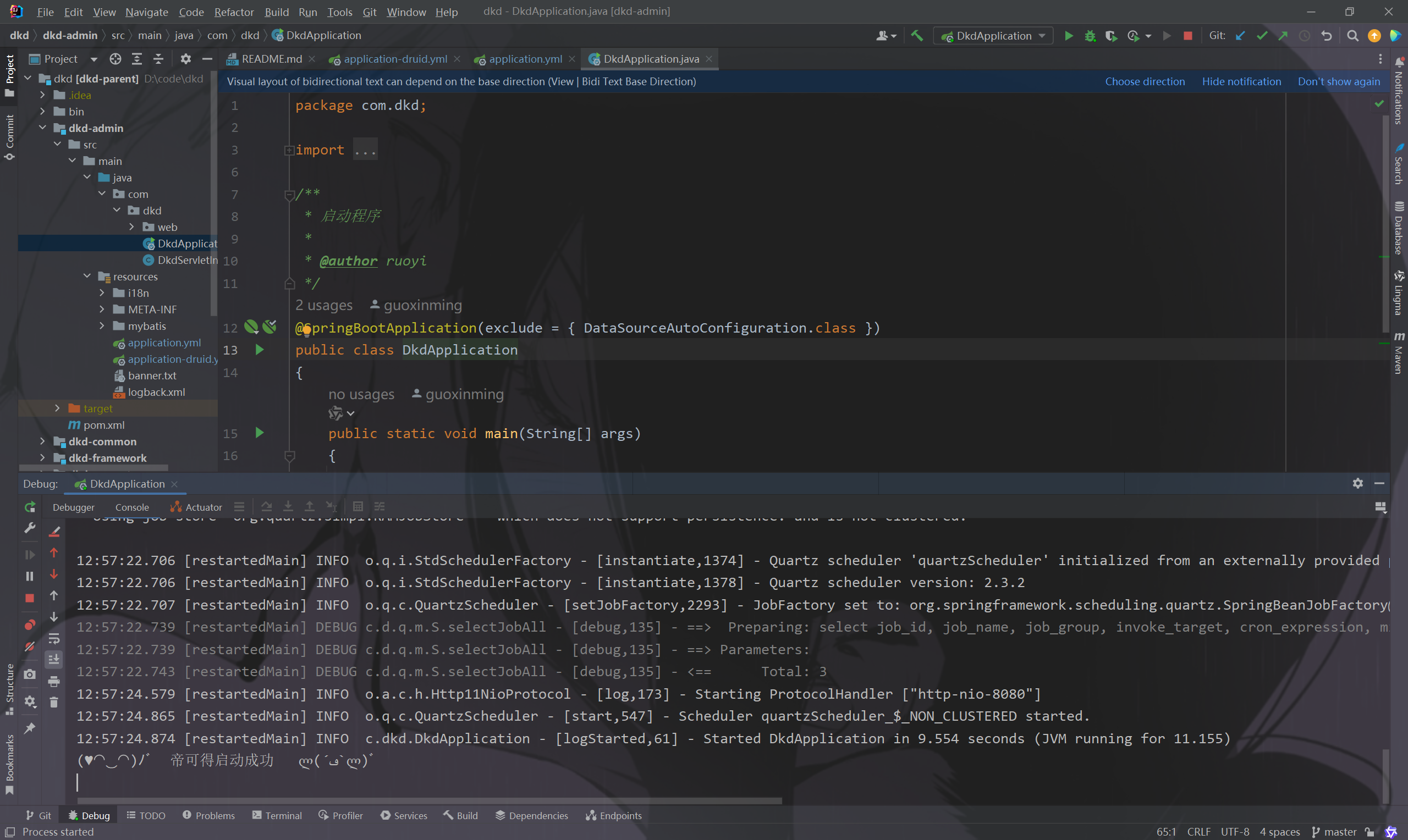Viewport: 1408px width, 840px height.
Task: Click the Build project hammer icon
Action: pos(917,36)
